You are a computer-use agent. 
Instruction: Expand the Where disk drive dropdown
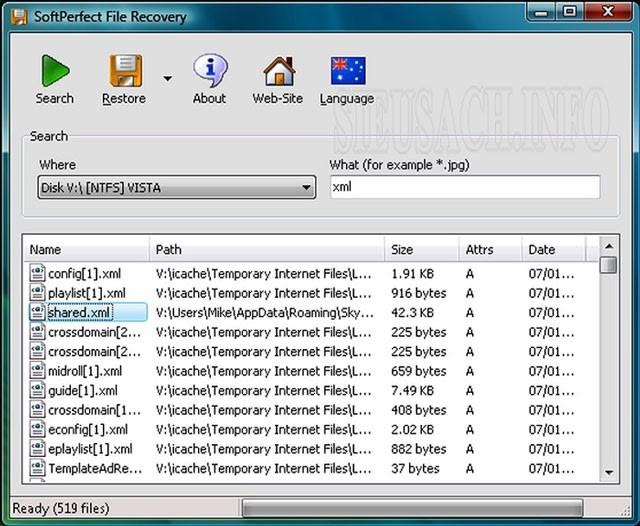point(177,188)
